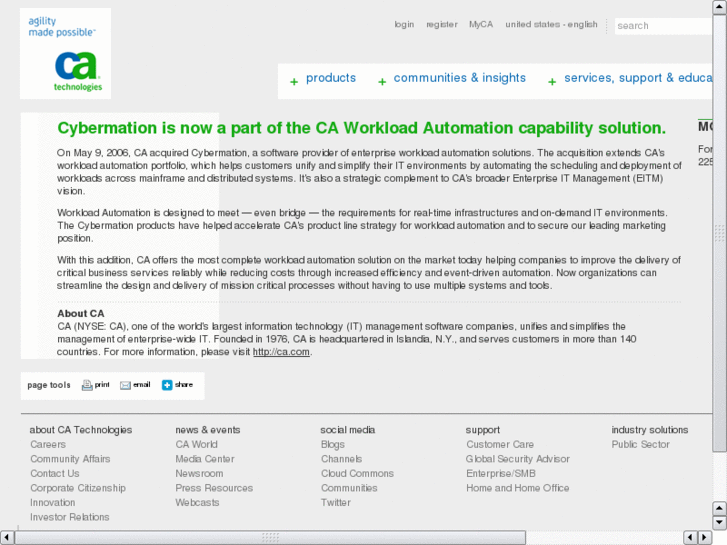Click the print text label
The width and height of the screenshot is (727, 545).
click(x=102, y=385)
